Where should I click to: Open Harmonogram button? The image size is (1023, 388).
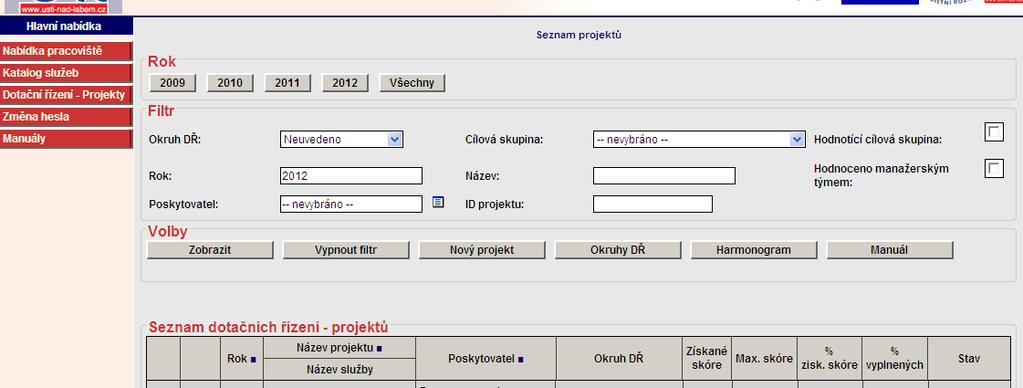coord(754,250)
